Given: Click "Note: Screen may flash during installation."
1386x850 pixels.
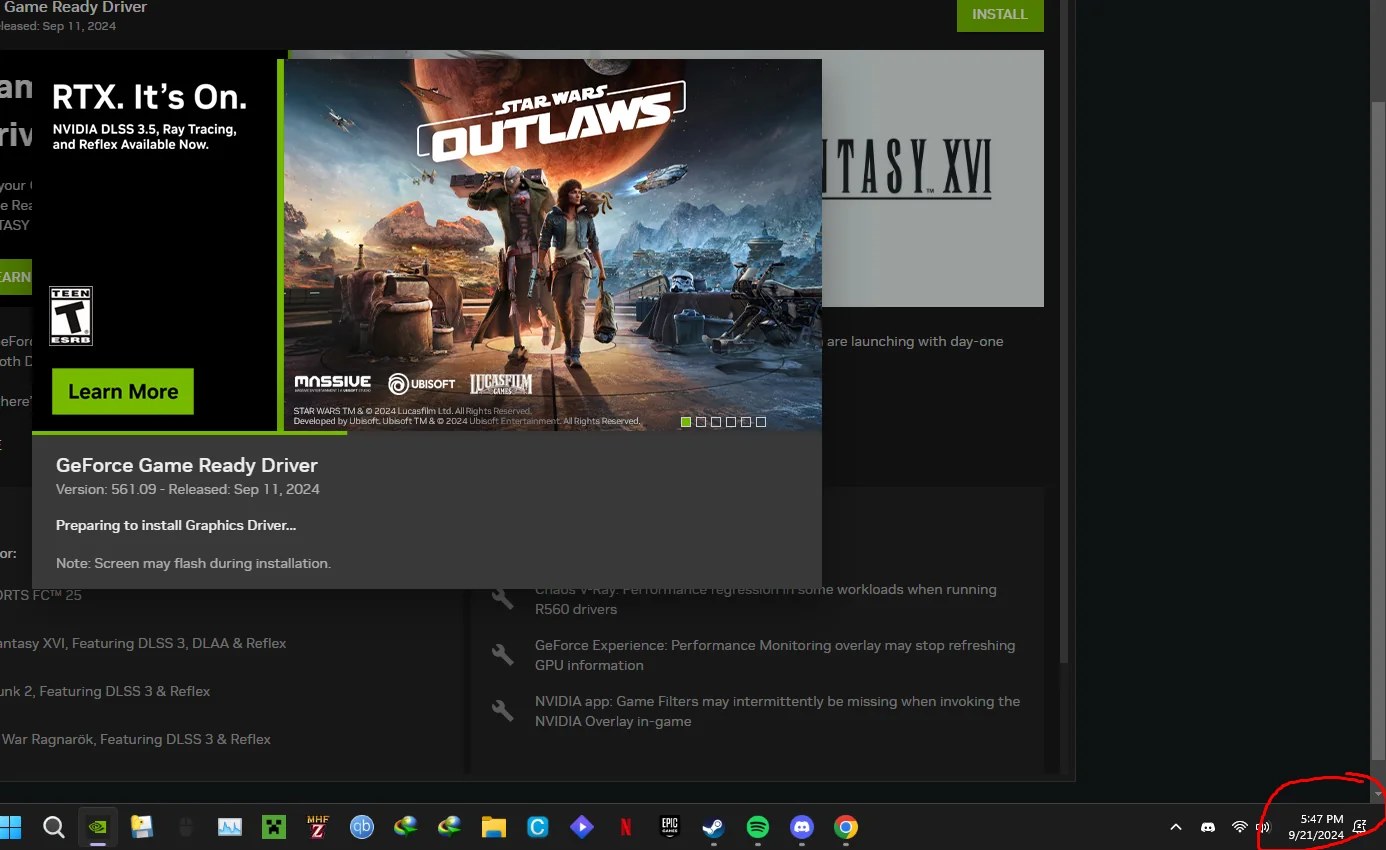Looking at the screenshot, I should pos(193,563).
